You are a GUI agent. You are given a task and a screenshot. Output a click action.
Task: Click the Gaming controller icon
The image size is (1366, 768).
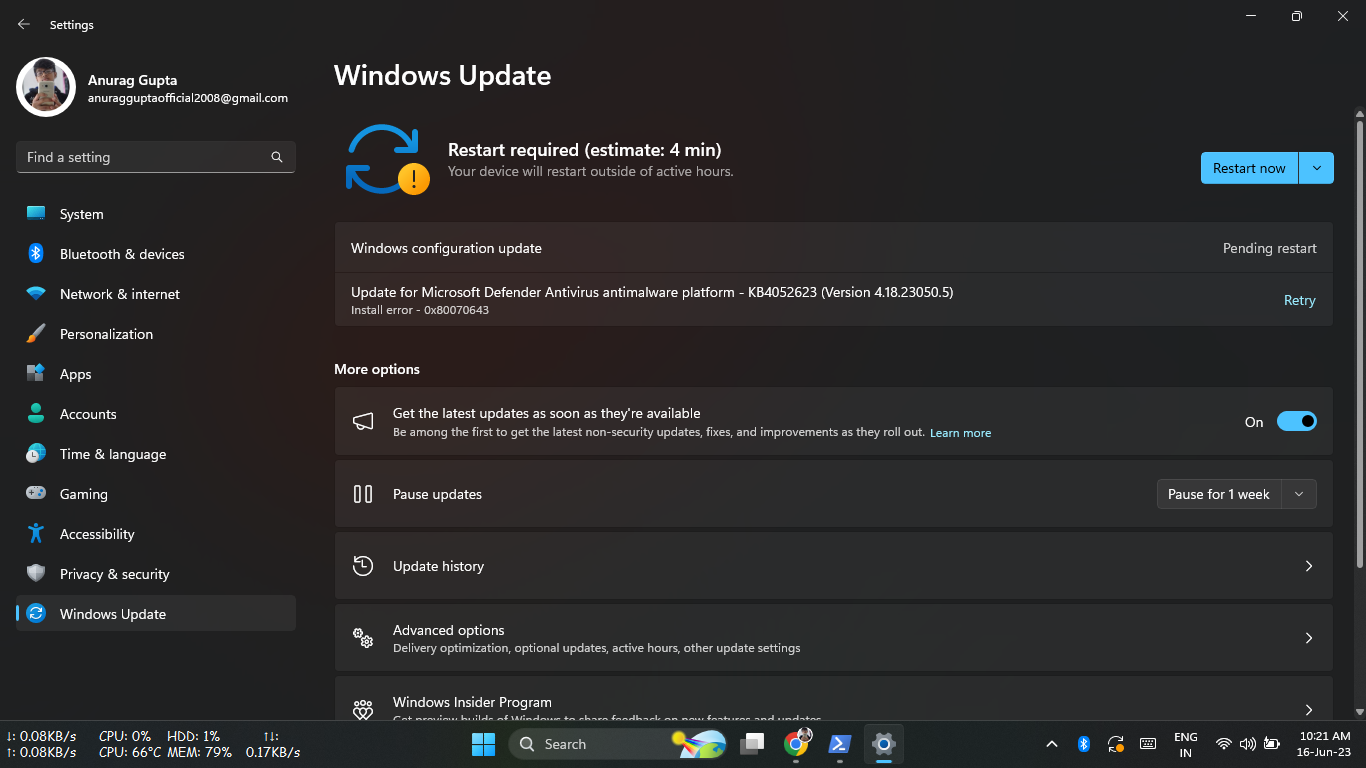pos(36,493)
